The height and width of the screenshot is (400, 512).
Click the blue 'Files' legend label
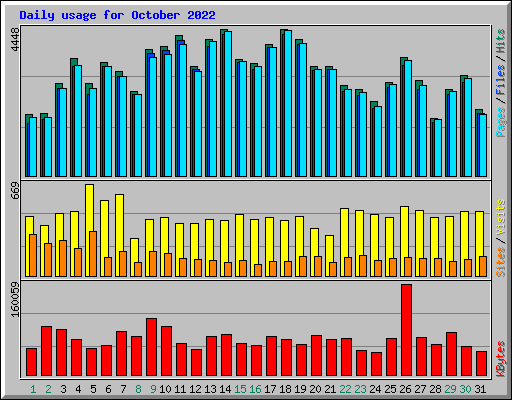tap(501, 80)
